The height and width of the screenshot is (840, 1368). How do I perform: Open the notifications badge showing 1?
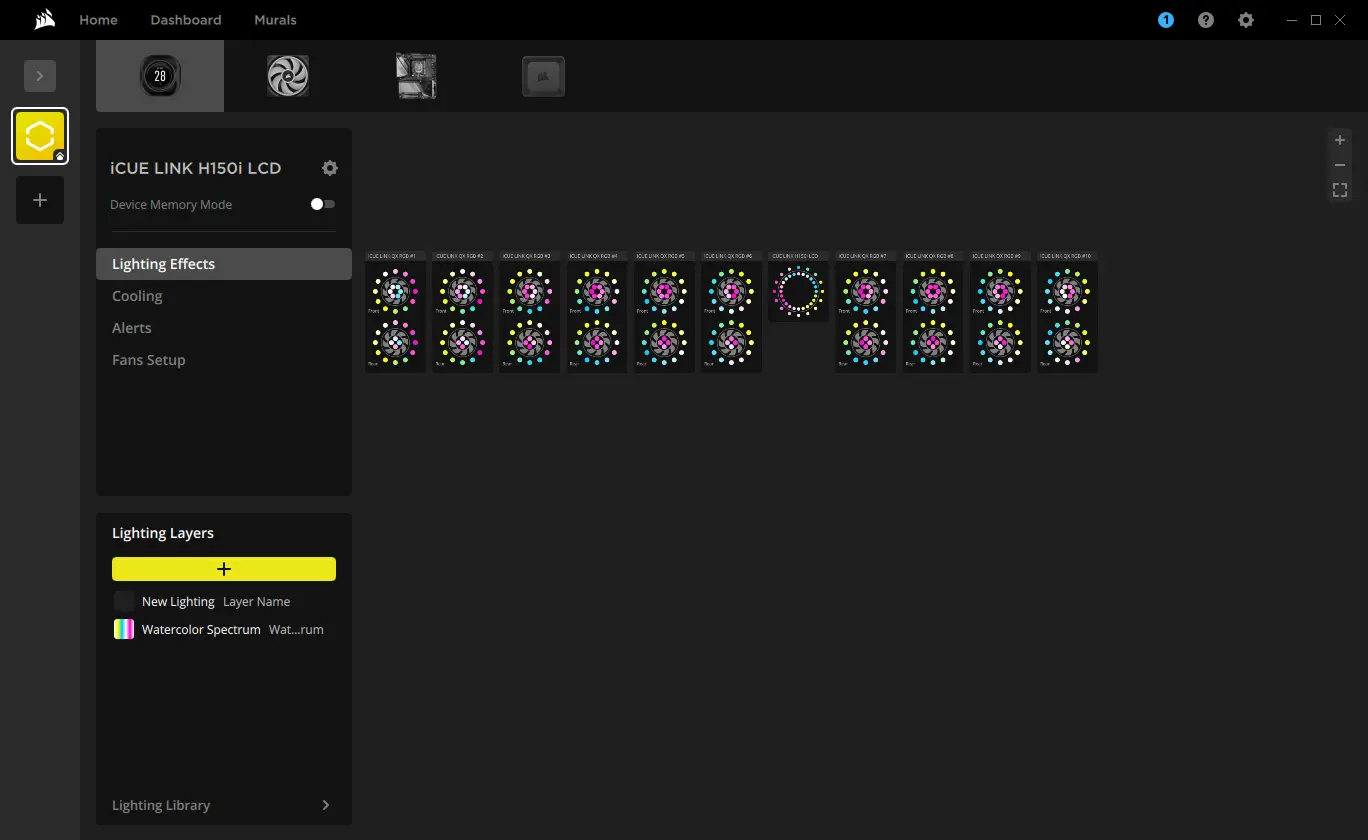tap(1166, 20)
